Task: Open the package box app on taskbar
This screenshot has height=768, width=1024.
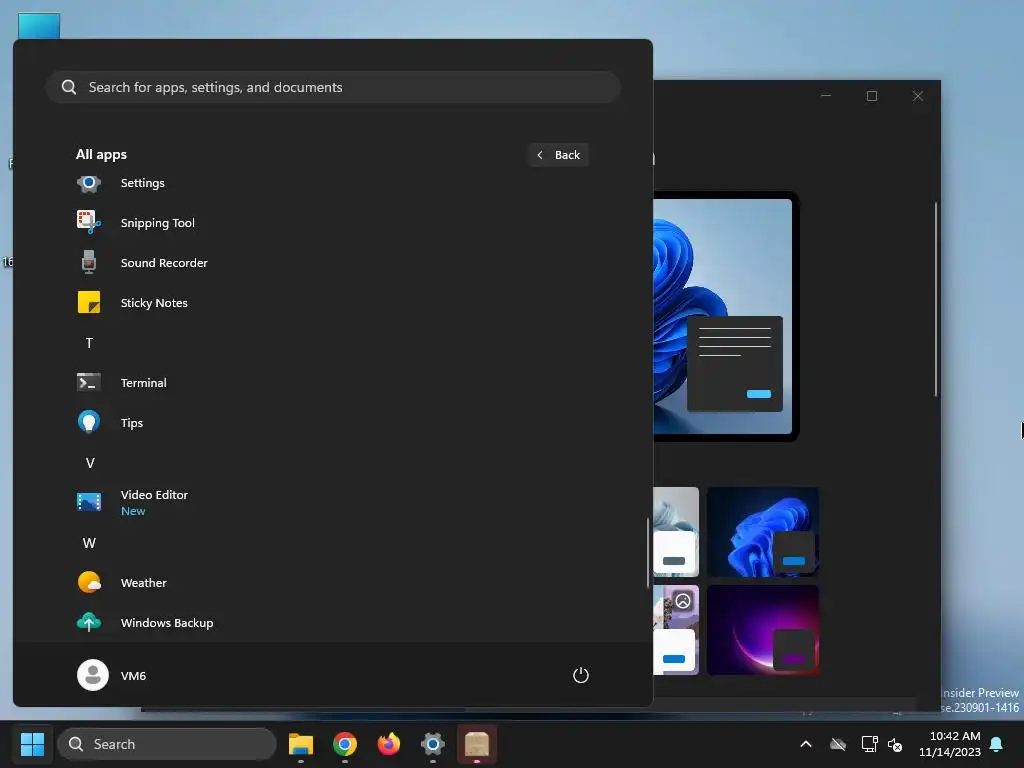Action: coord(477,744)
